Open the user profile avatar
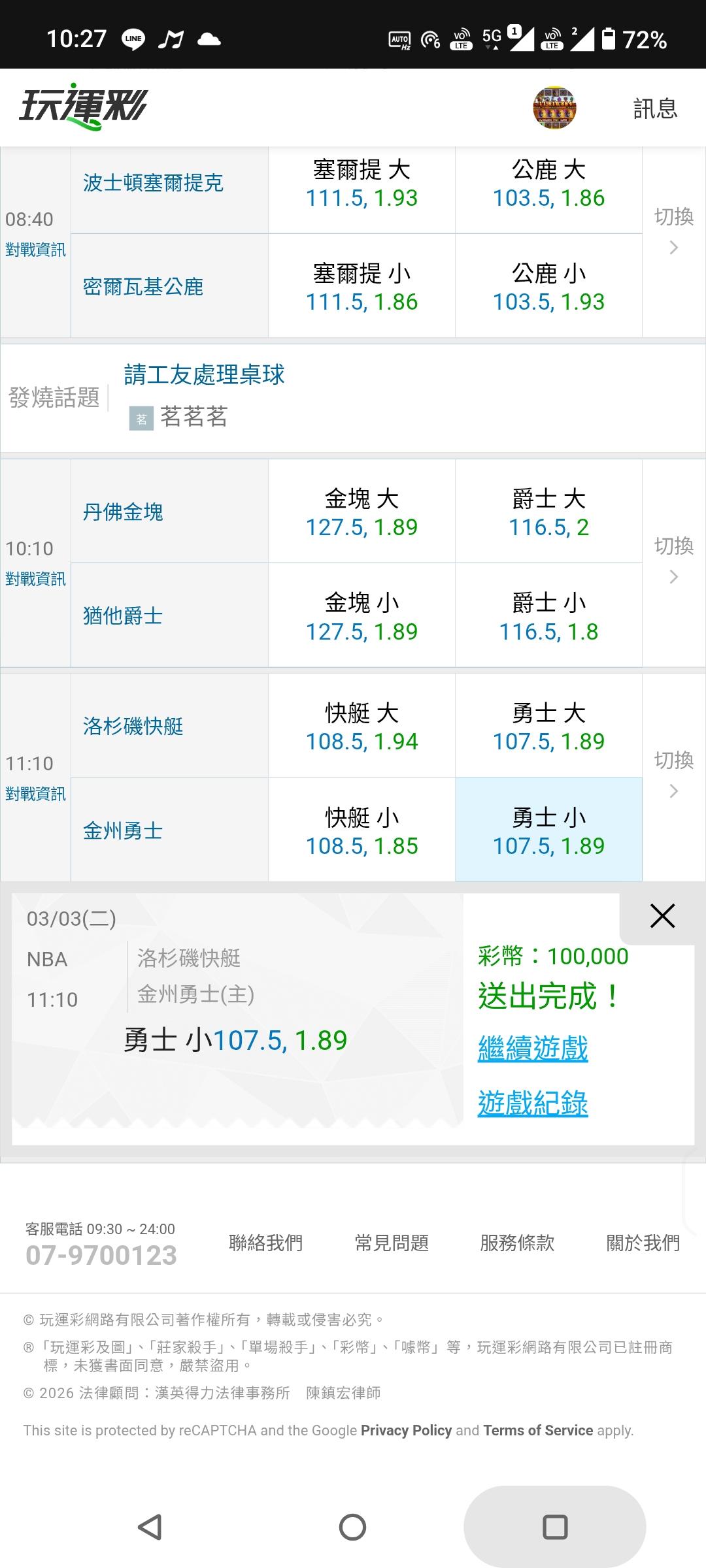This screenshot has height=1568, width=706. pos(554,108)
